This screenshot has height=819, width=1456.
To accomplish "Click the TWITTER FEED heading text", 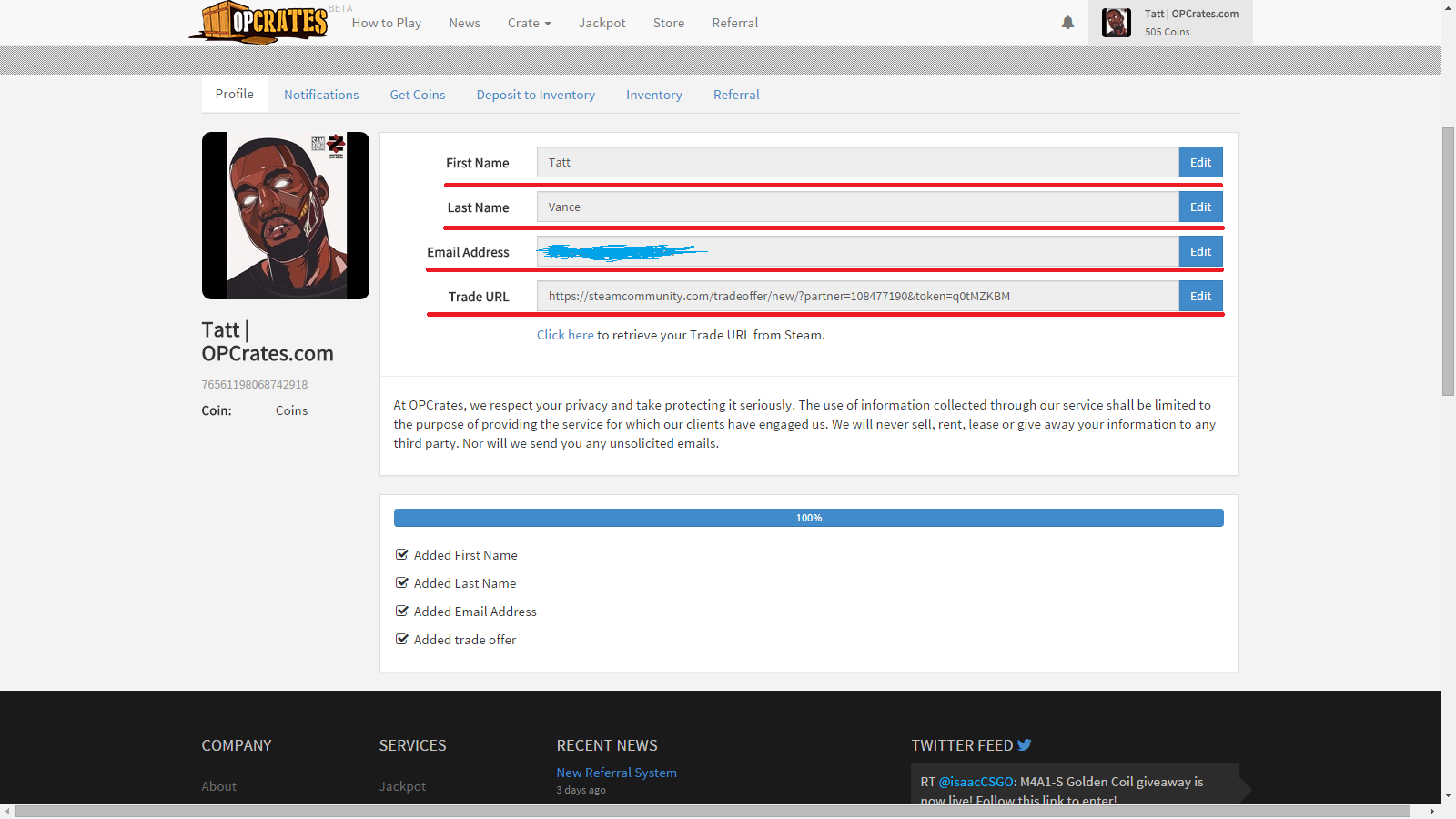I will [x=963, y=745].
